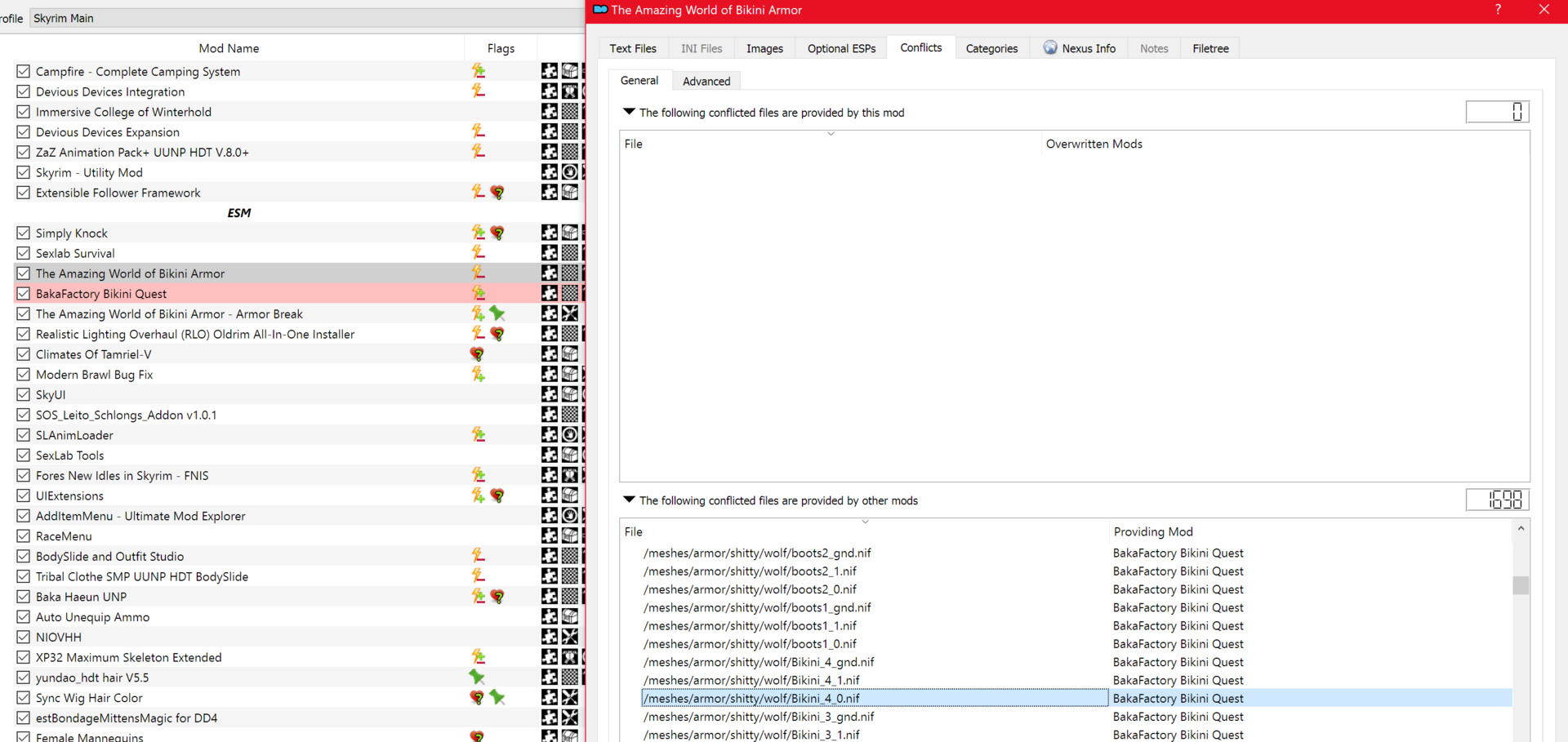Toggle the Auto Unequip Ammo checkbox
The width and height of the screenshot is (1568, 742).
click(24, 617)
